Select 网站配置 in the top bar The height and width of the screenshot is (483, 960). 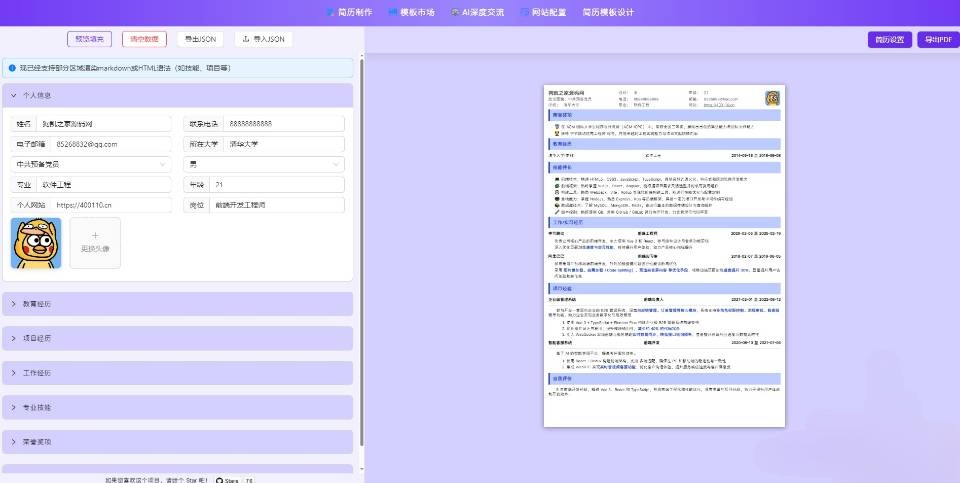pyautogui.click(x=544, y=12)
